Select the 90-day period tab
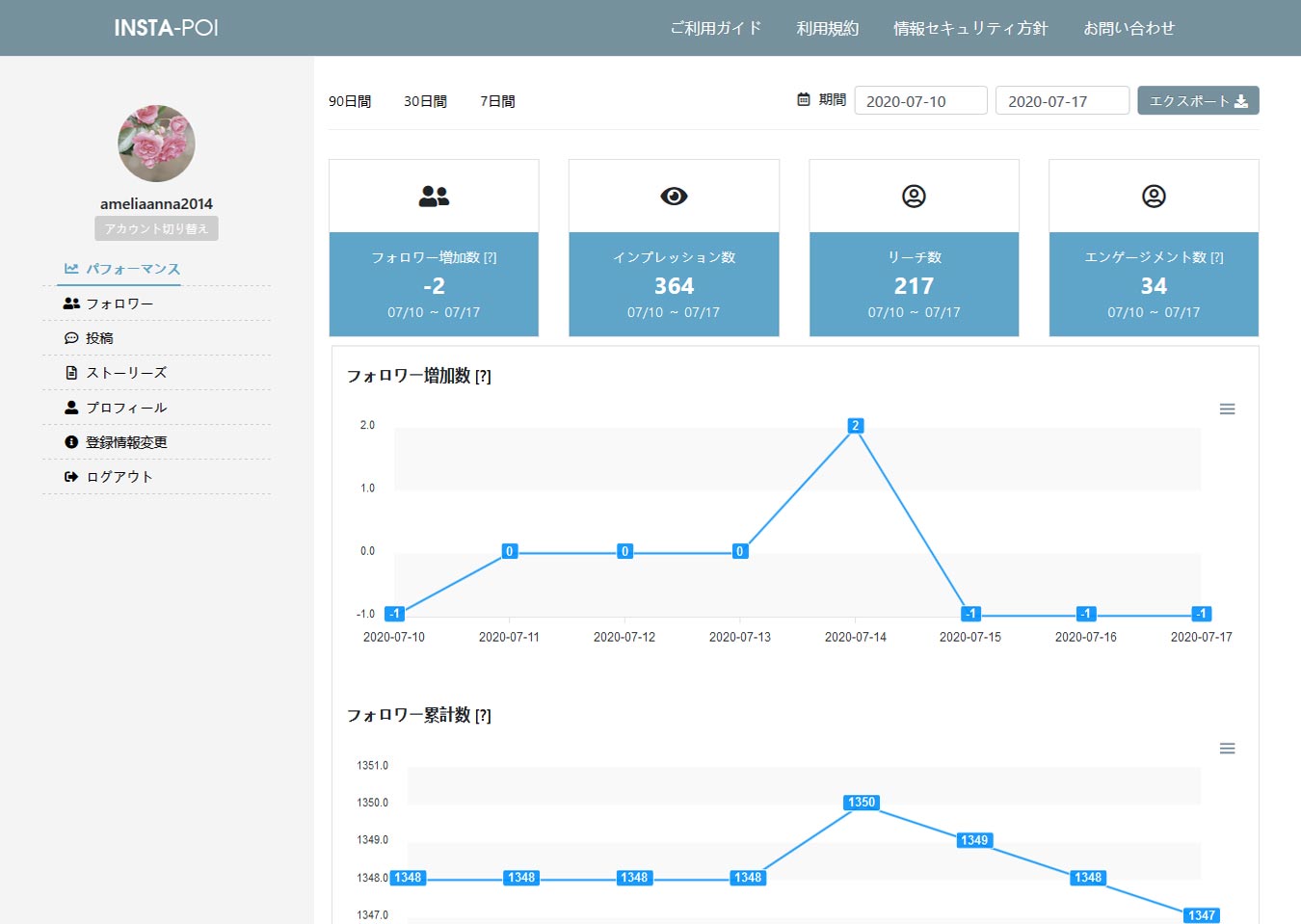The image size is (1301, 924). pyautogui.click(x=350, y=101)
